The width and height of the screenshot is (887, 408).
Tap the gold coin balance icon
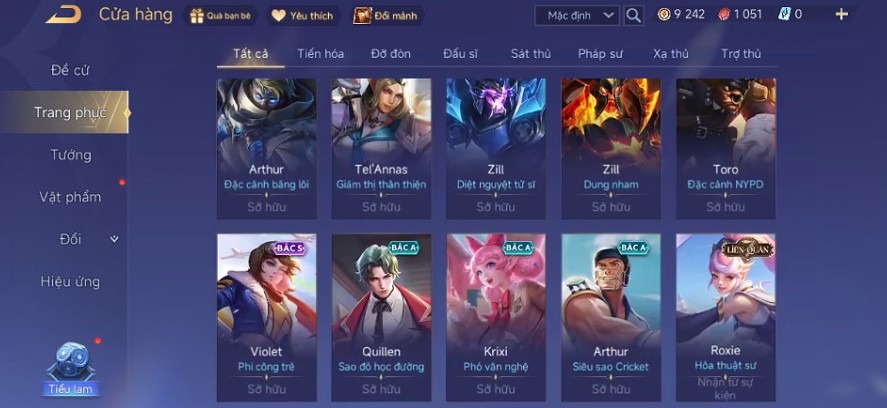(x=664, y=14)
